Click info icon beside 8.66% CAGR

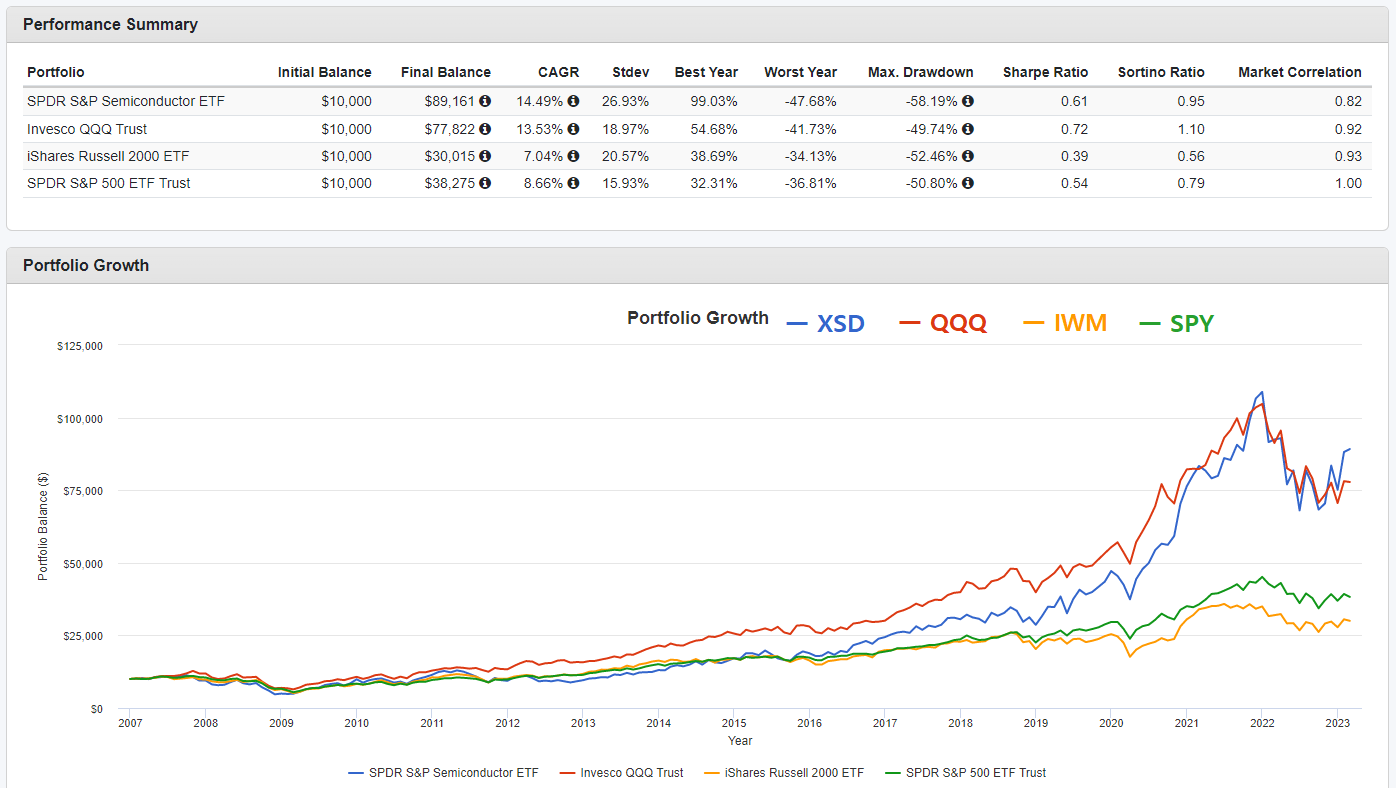point(573,183)
